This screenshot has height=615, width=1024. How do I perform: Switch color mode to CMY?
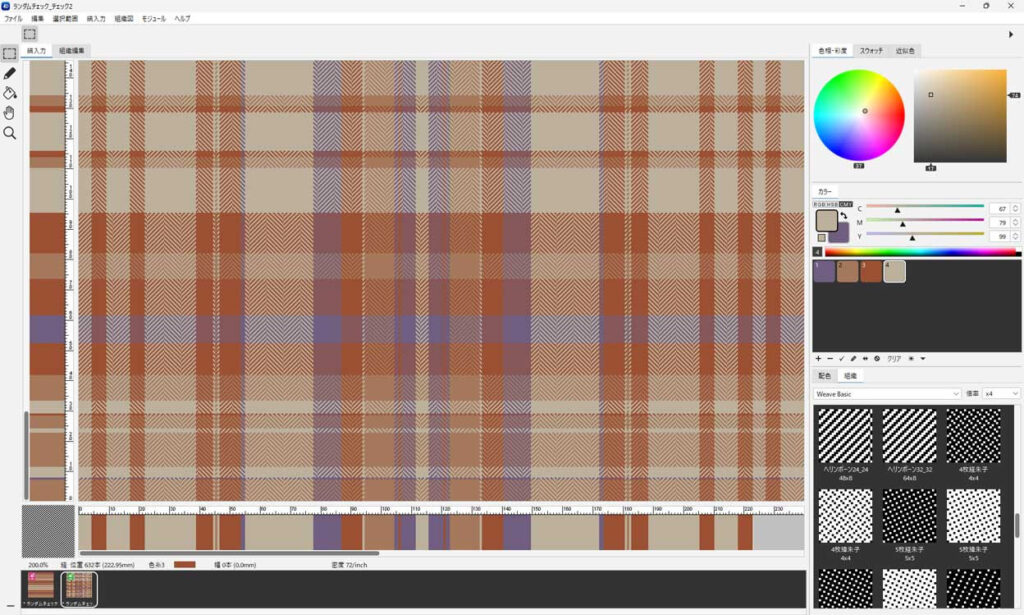tap(845, 204)
